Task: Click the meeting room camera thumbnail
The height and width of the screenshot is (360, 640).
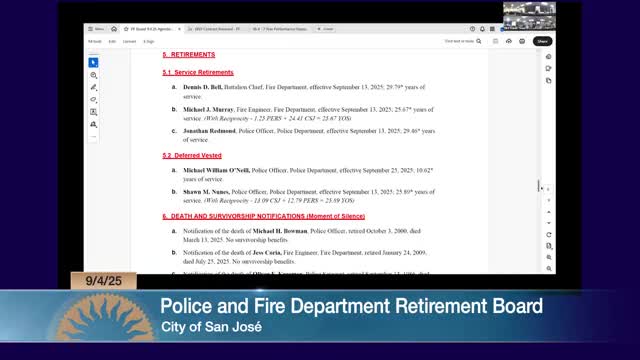Action: click(x=529, y=16)
